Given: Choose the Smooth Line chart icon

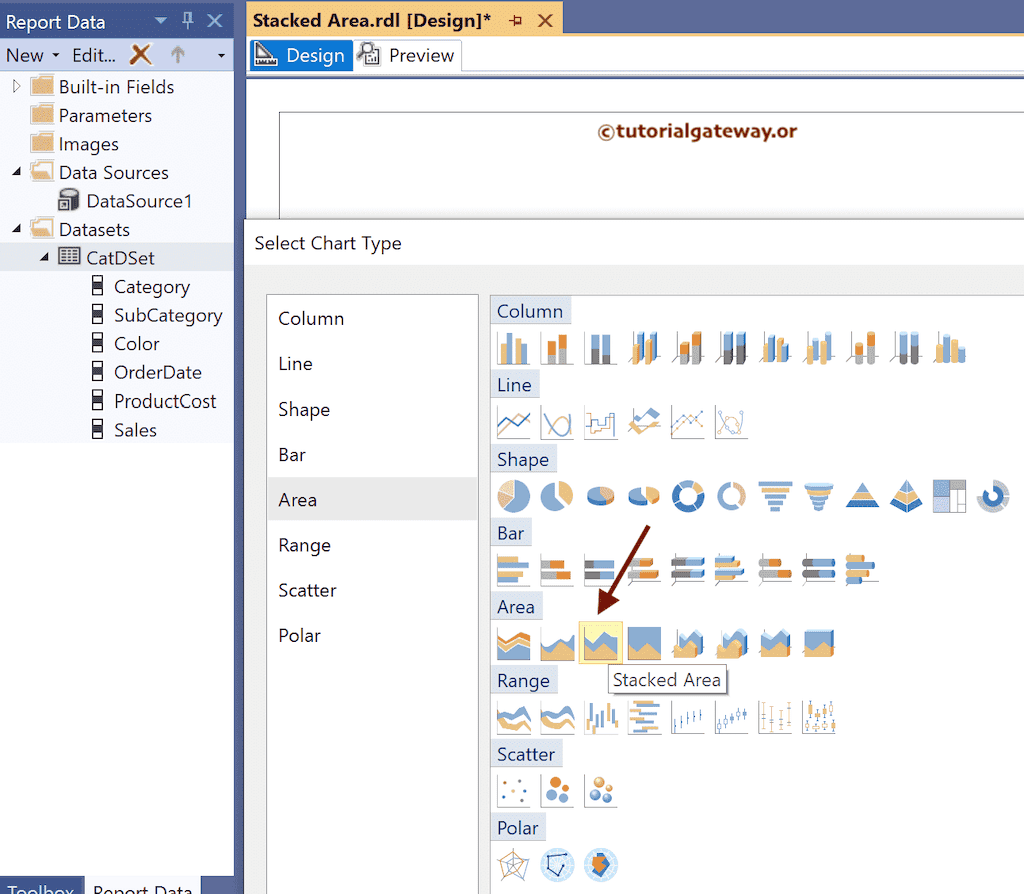Looking at the screenshot, I should tap(557, 422).
